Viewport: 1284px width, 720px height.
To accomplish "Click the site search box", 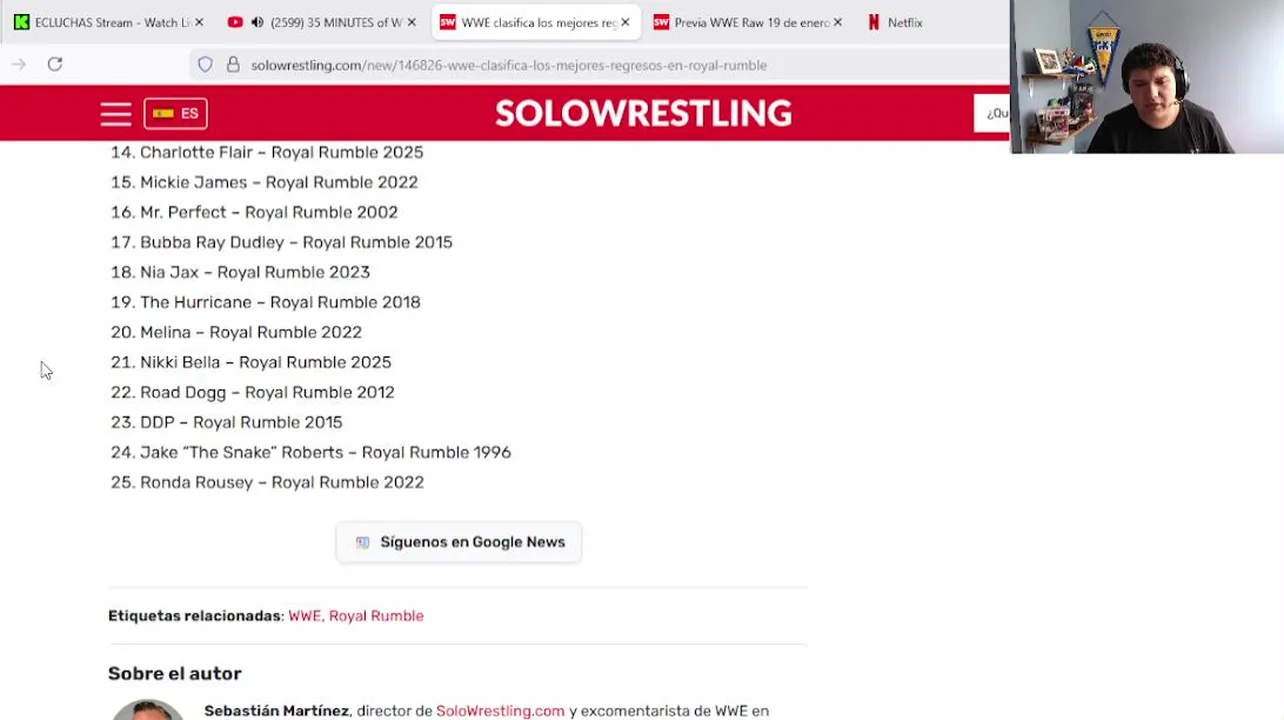I will coord(994,113).
